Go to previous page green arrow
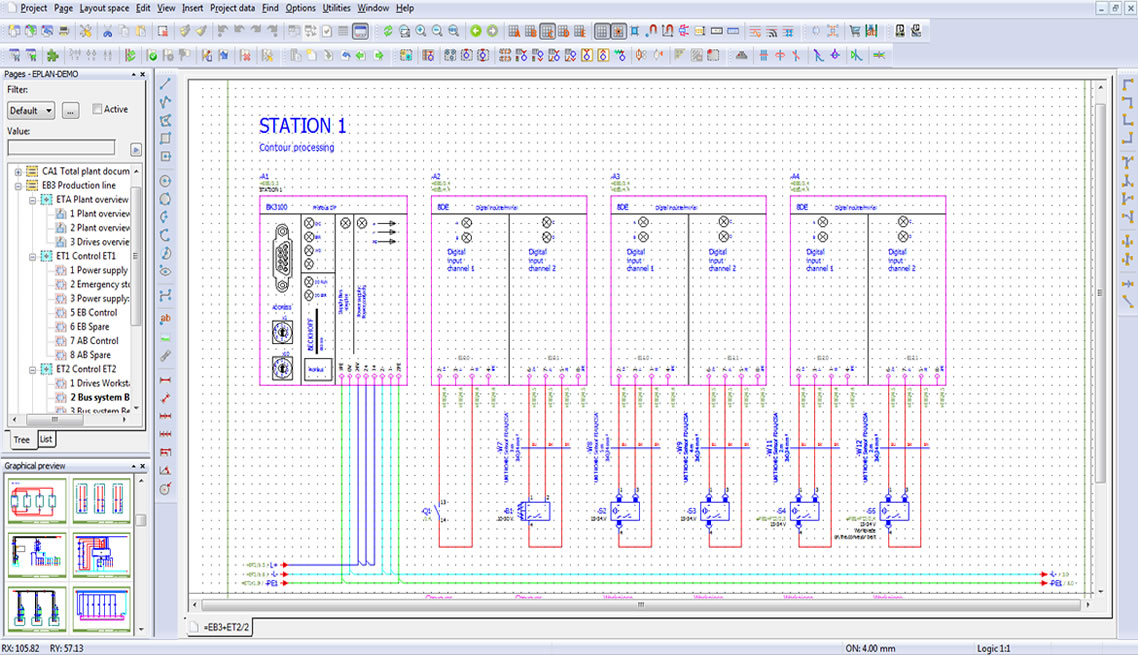Image resolution: width=1138 pixels, height=655 pixels. pos(475,31)
